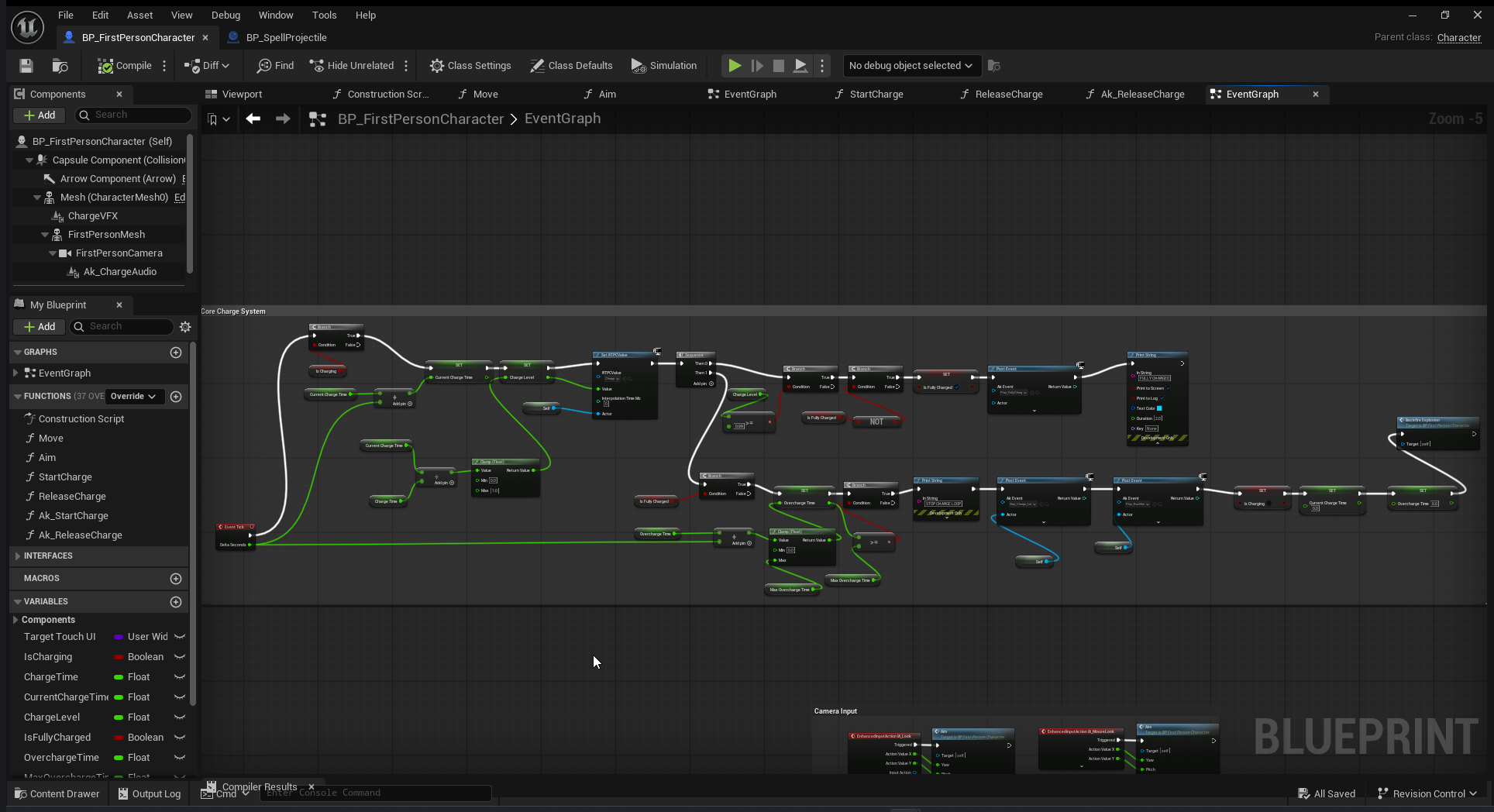Close the active EventGraph tab
Image resolution: width=1494 pixels, height=812 pixels.
(x=1315, y=94)
